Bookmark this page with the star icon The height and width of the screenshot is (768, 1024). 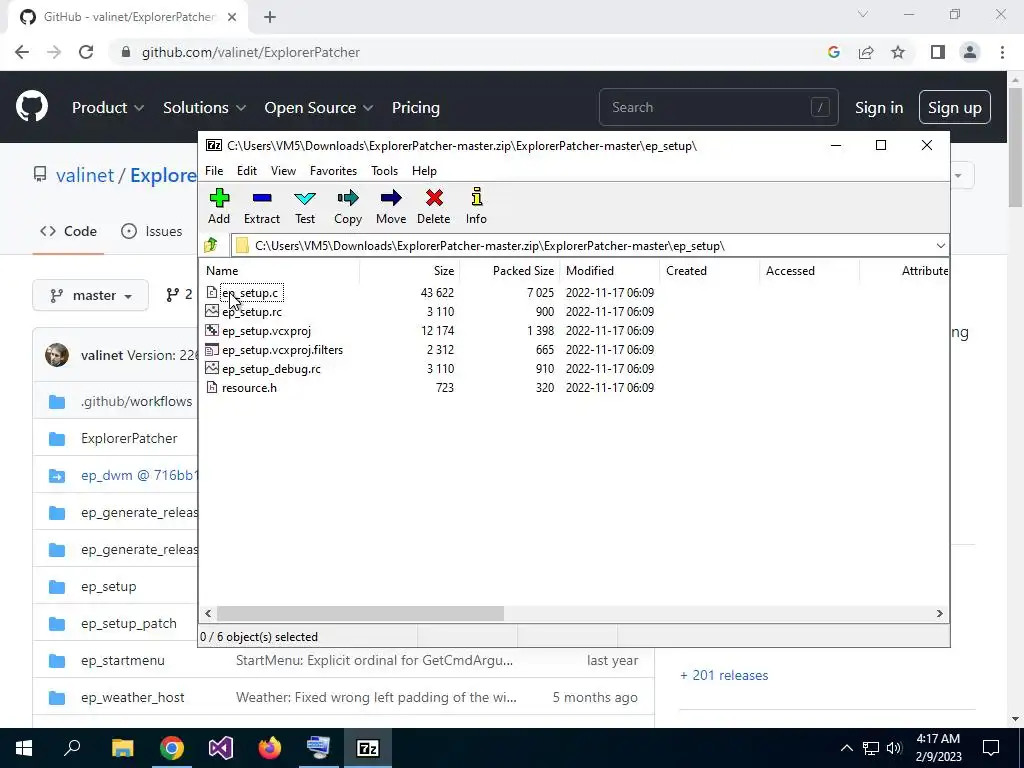coord(898,52)
